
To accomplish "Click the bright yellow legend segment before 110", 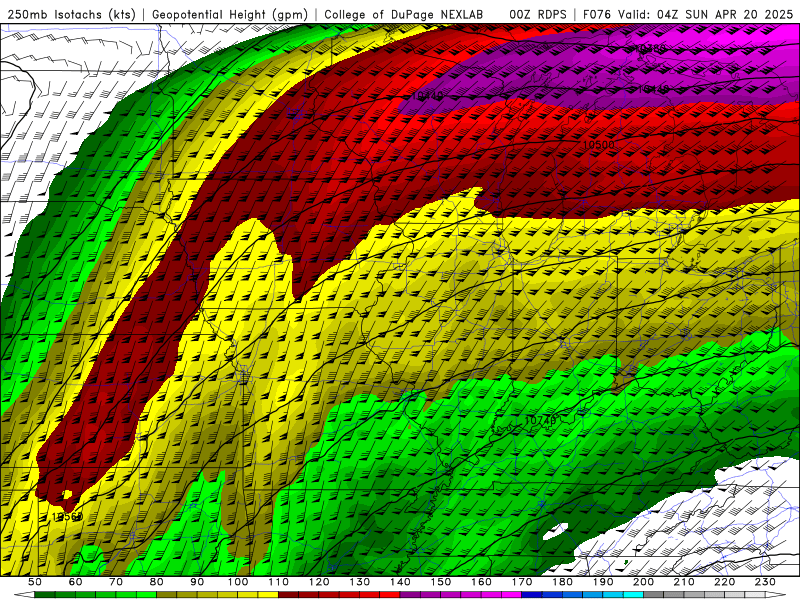I will pyautogui.click(x=268, y=595).
